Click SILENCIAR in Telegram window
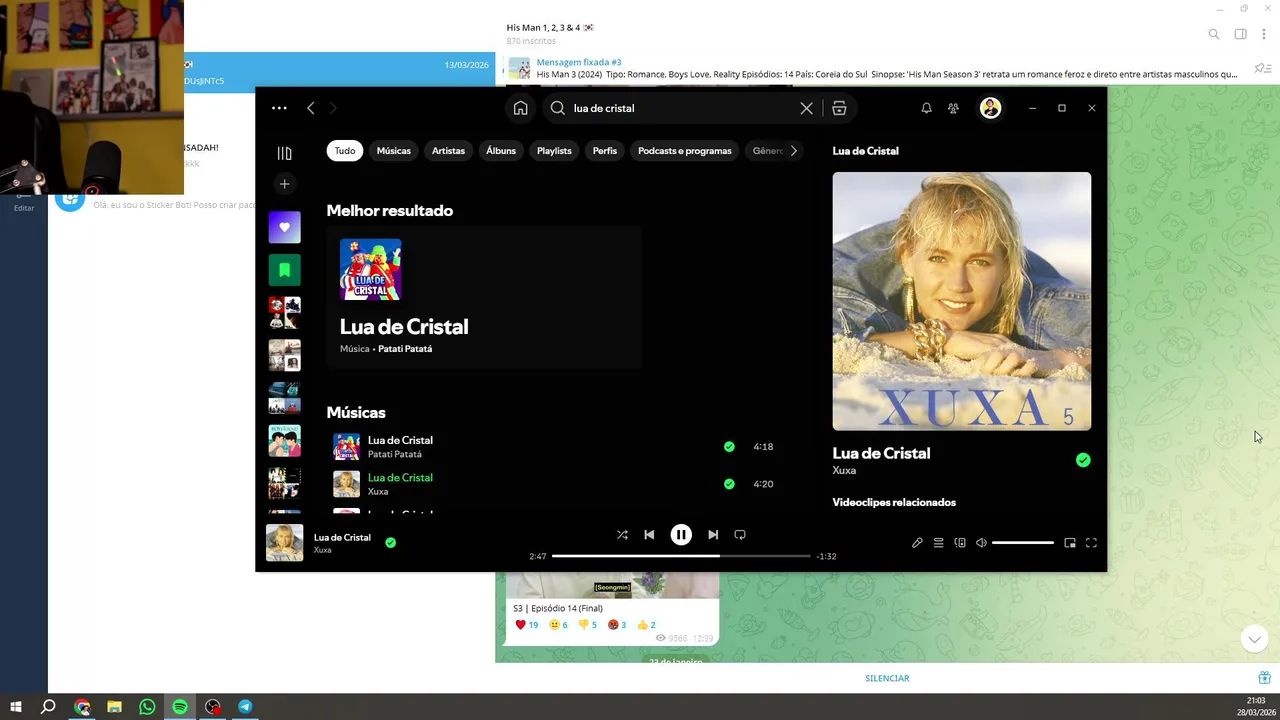The height and width of the screenshot is (720, 1280). (x=887, y=678)
